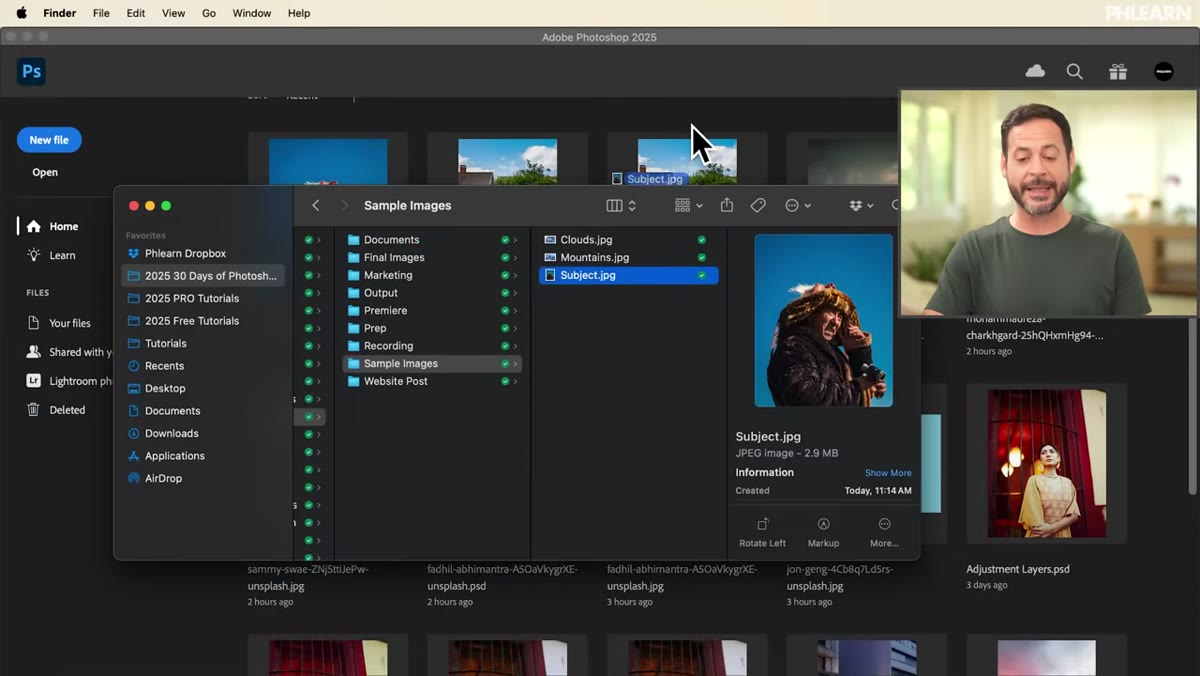The height and width of the screenshot is (676, 1200).
Task: Select Recording folder in Finder
Action: tap(432, 346)
